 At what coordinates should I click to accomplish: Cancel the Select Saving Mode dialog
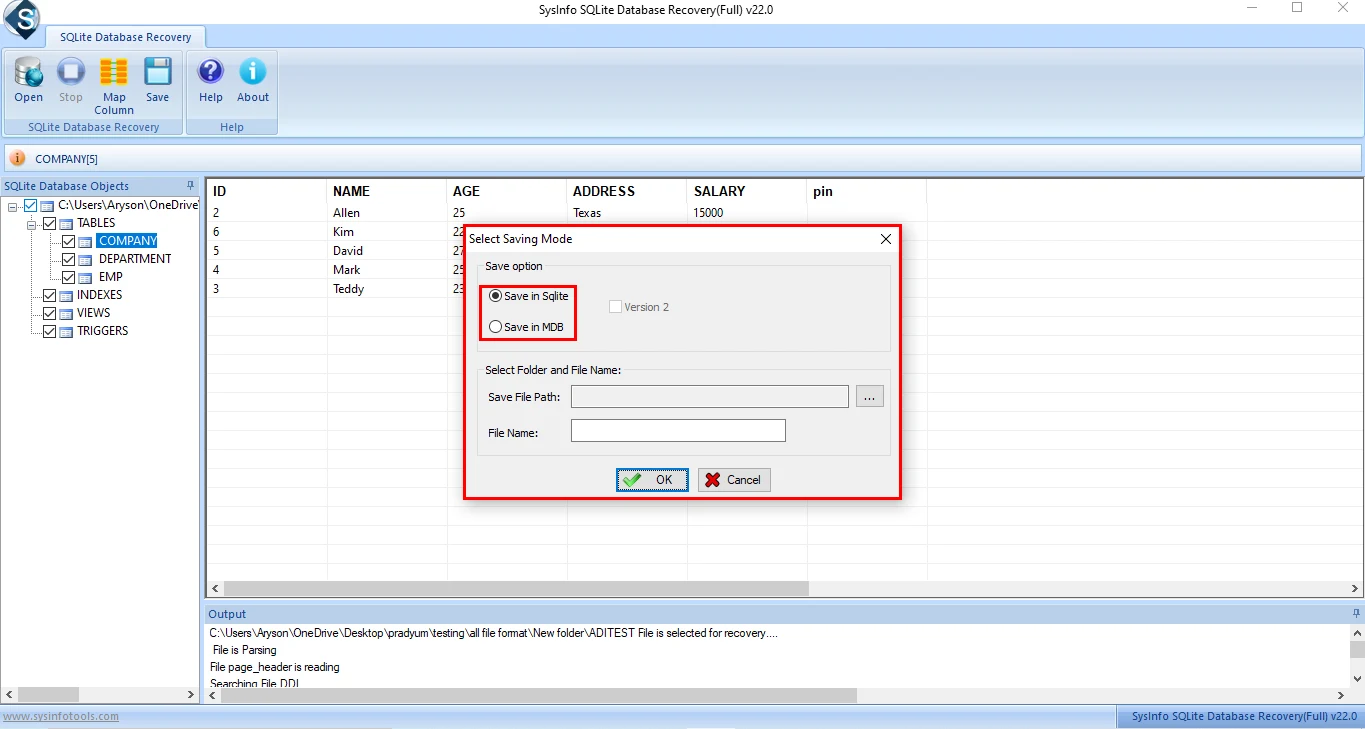click(x=734, y=479)
